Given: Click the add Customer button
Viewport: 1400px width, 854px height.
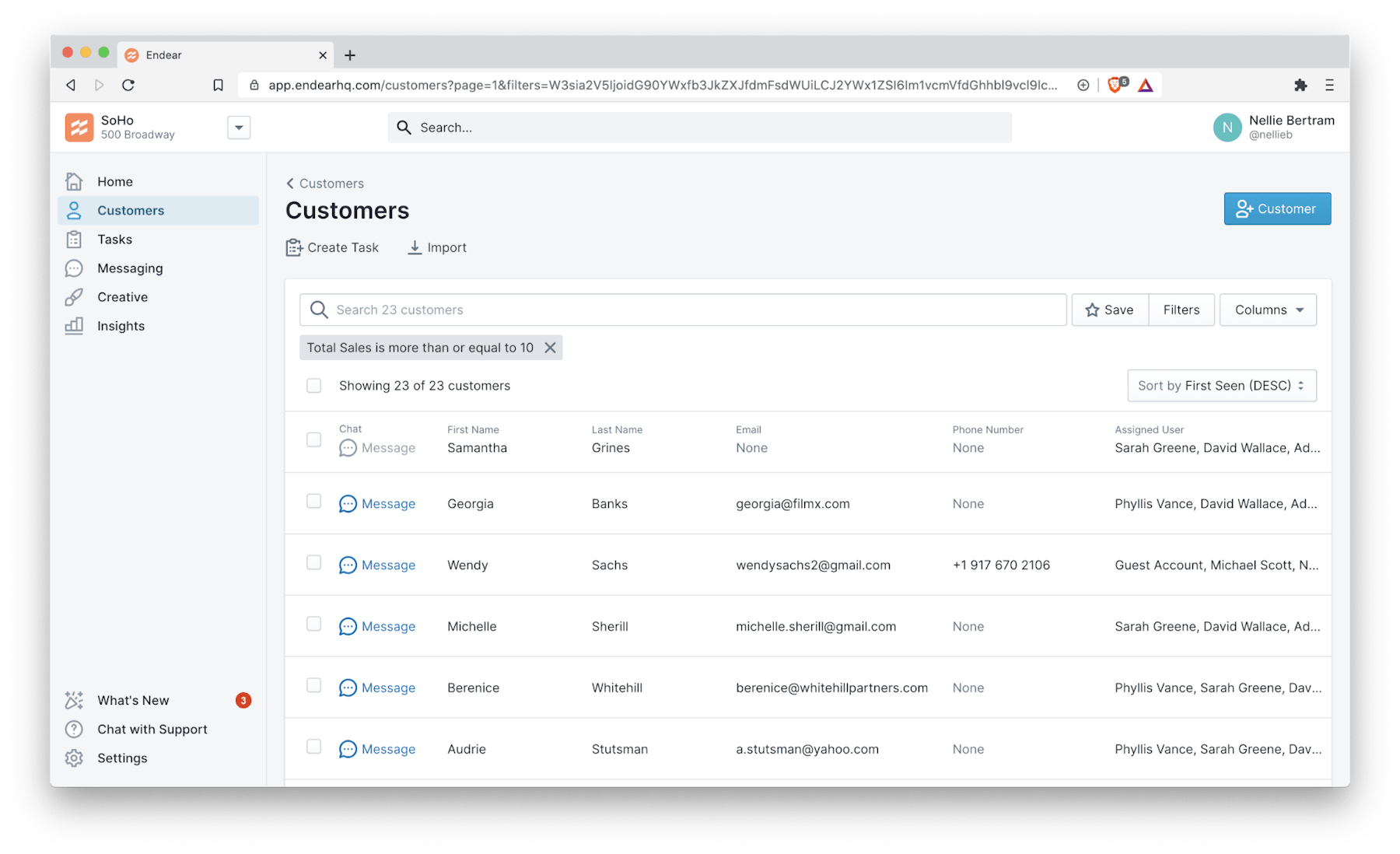Looking at the screenshot, I should pyautogui.click(x=1277, y=208).
